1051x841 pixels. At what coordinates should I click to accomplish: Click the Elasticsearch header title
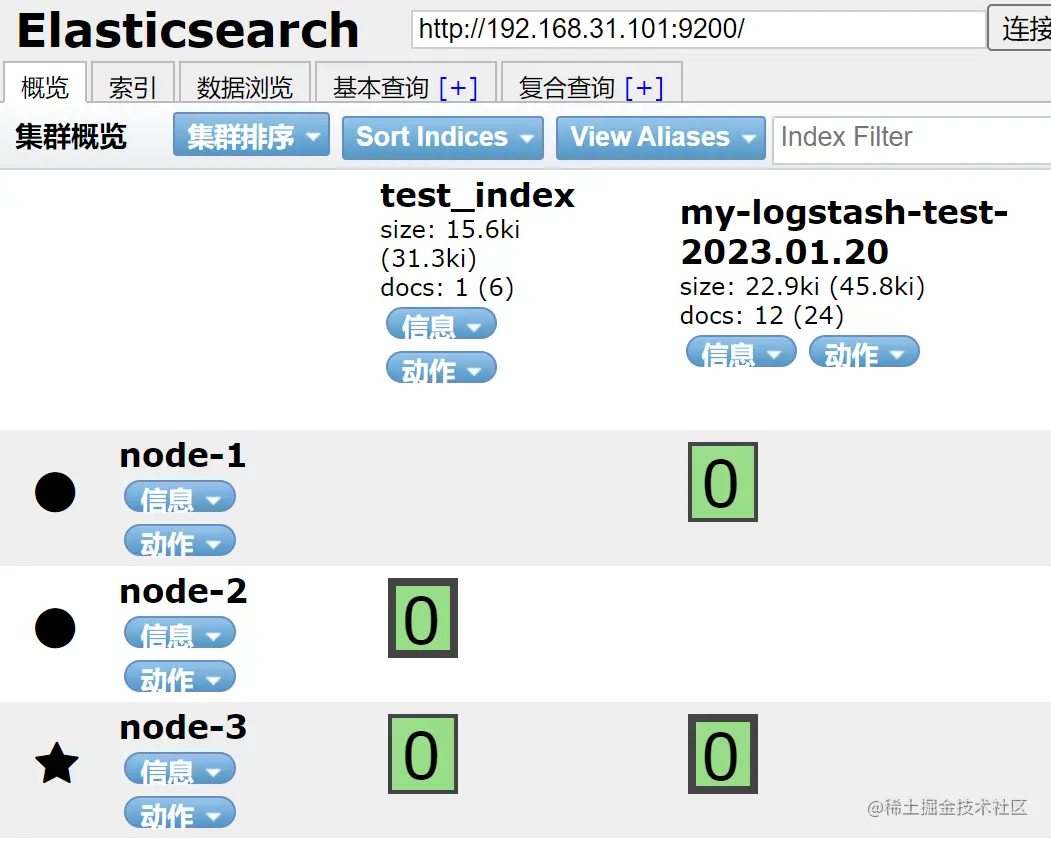pos(188,31)
